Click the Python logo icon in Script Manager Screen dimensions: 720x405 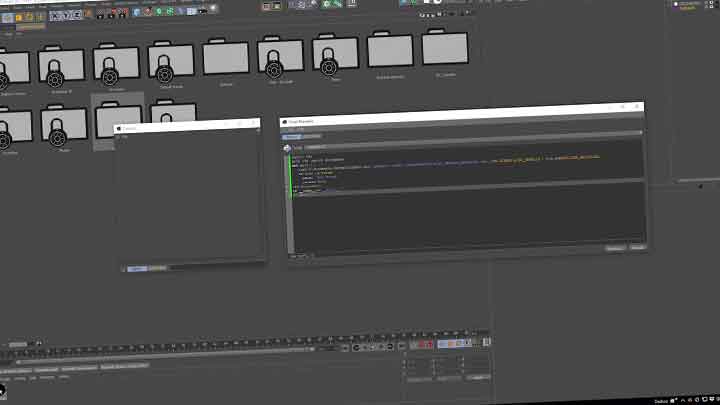[286, 147]
